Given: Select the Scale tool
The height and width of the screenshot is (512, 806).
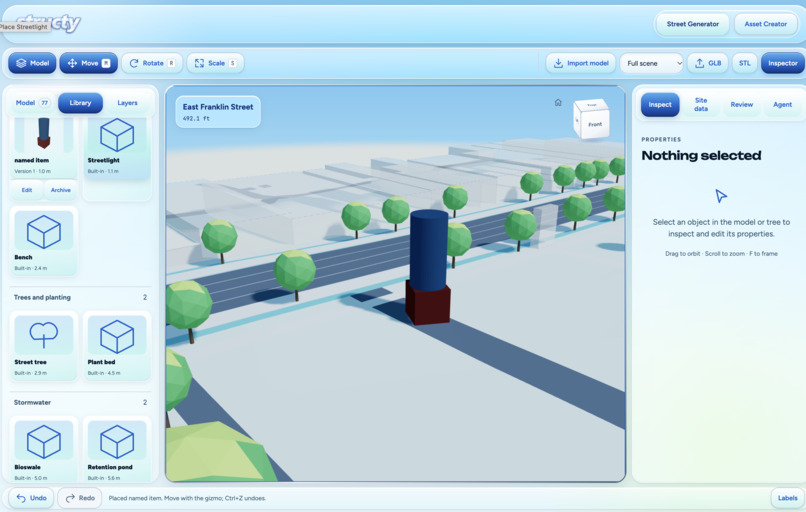Looking at the screenshot, I should point(215,63).
